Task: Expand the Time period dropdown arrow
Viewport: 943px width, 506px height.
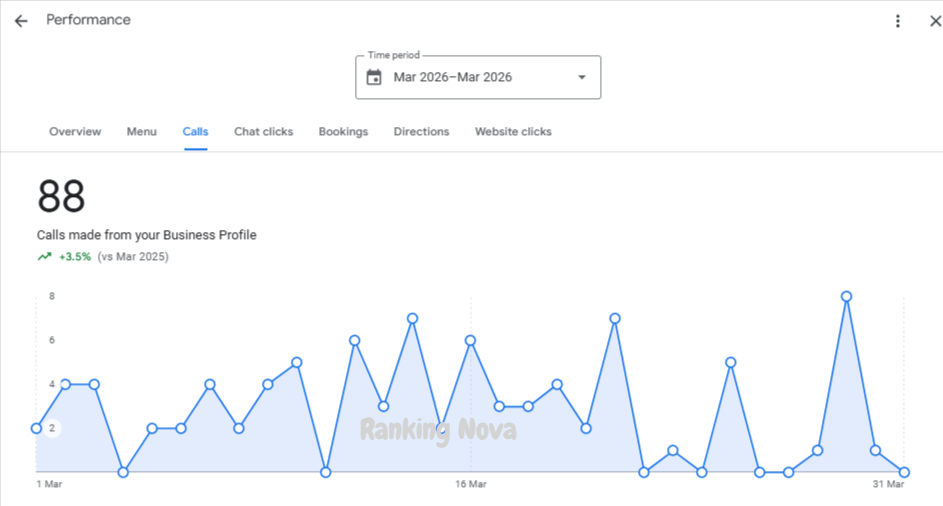Action: (x=582, y=77)
